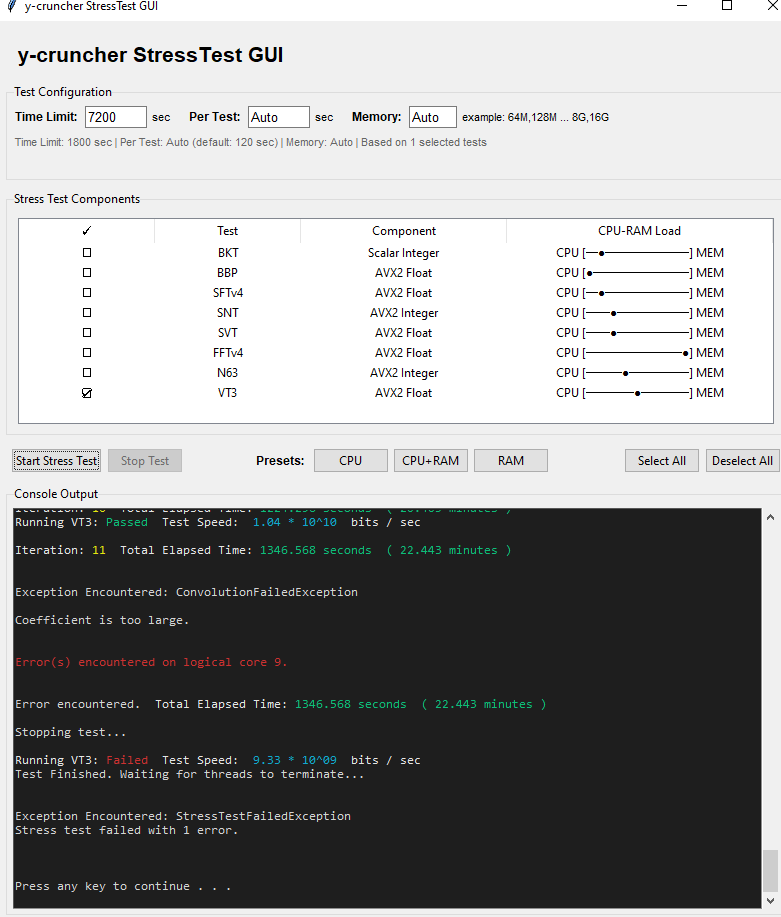
Task: Click 'Coefficient is too large.' line
Action: click(102, 620)
